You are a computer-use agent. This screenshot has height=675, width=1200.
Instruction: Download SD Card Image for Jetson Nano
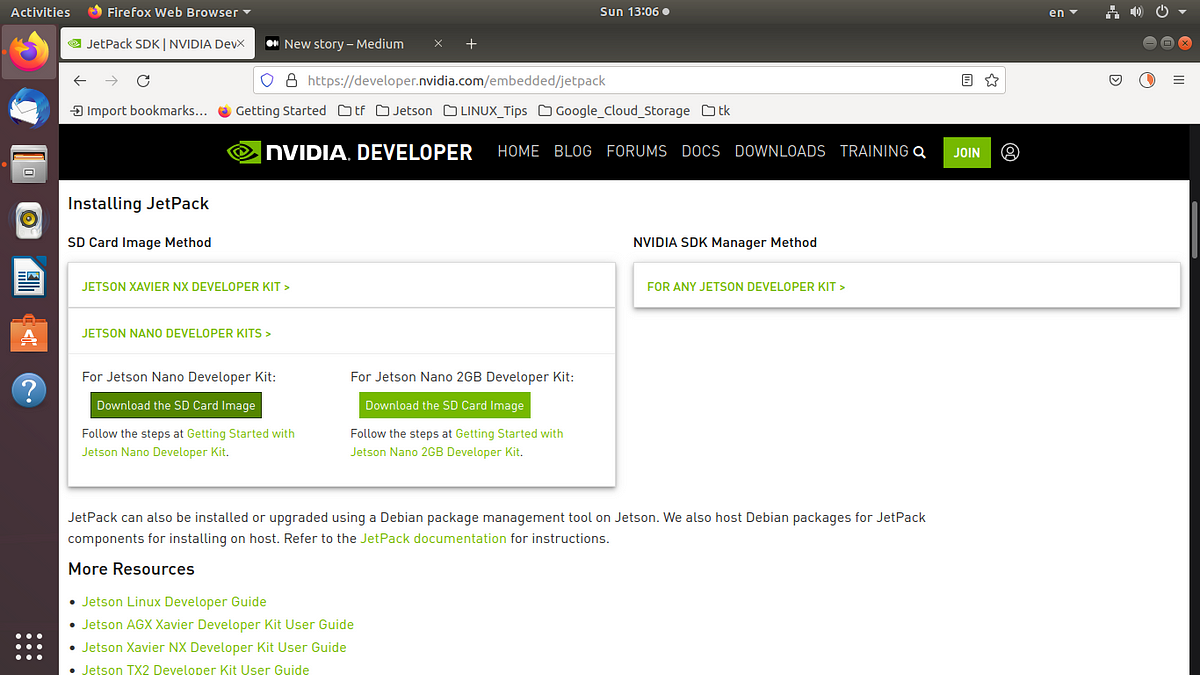(x=176, y=405)
